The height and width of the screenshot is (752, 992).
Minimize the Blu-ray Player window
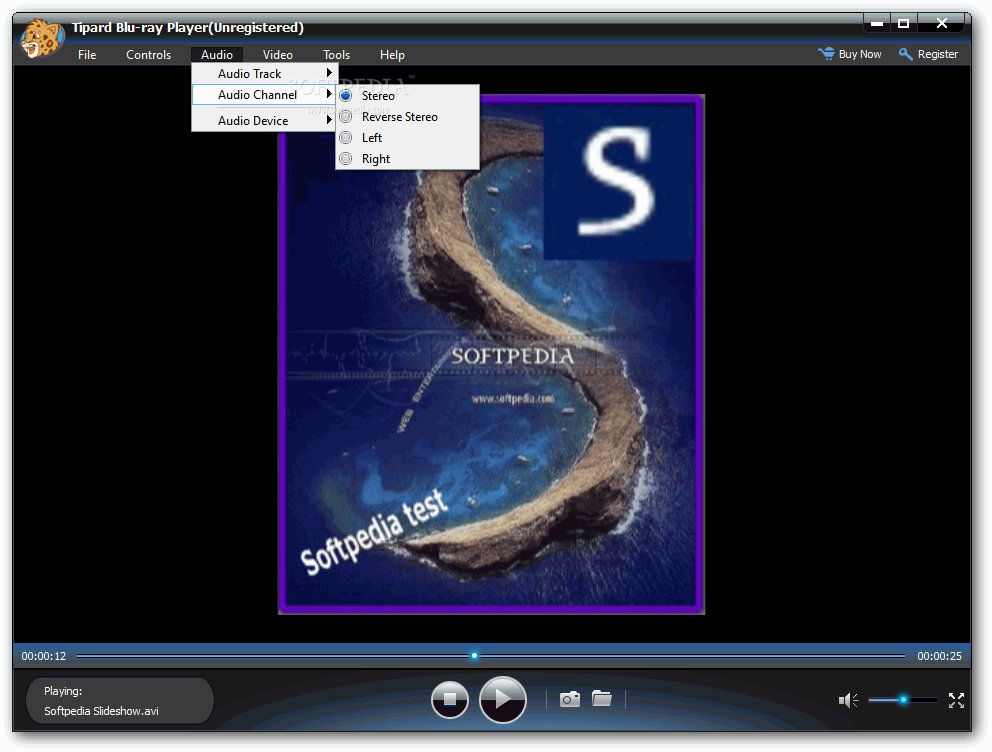pos(877,23)
